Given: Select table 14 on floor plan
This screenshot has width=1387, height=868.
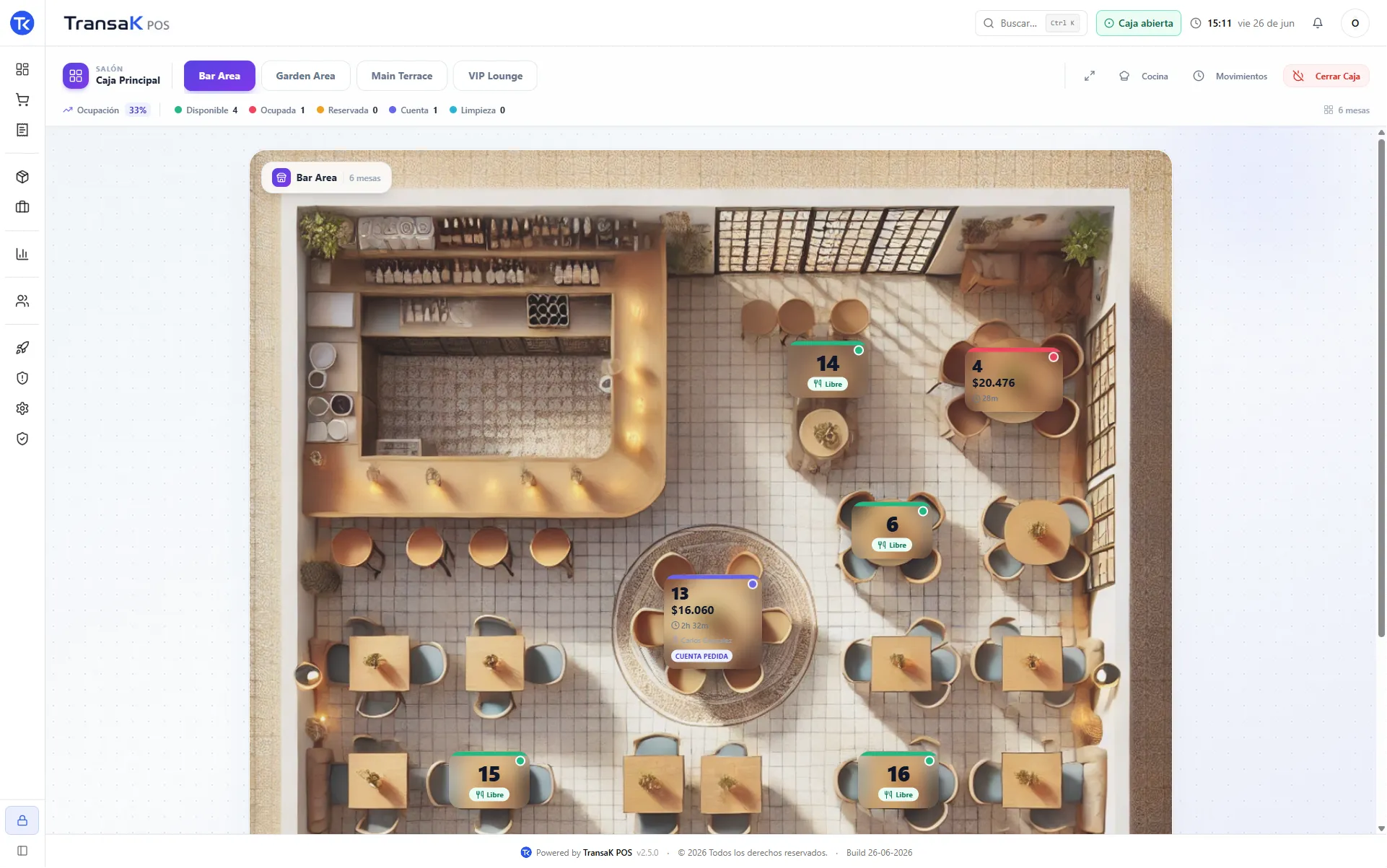Looking at the screenshot, I should [828, 369].
